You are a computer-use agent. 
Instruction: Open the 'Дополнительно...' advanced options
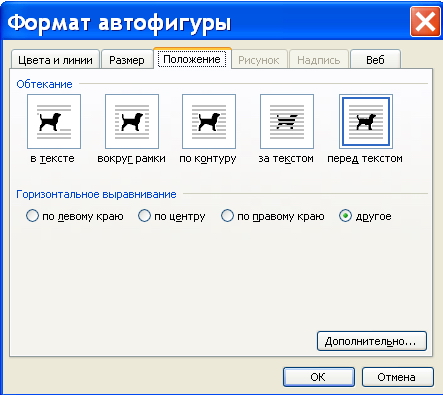372,341
